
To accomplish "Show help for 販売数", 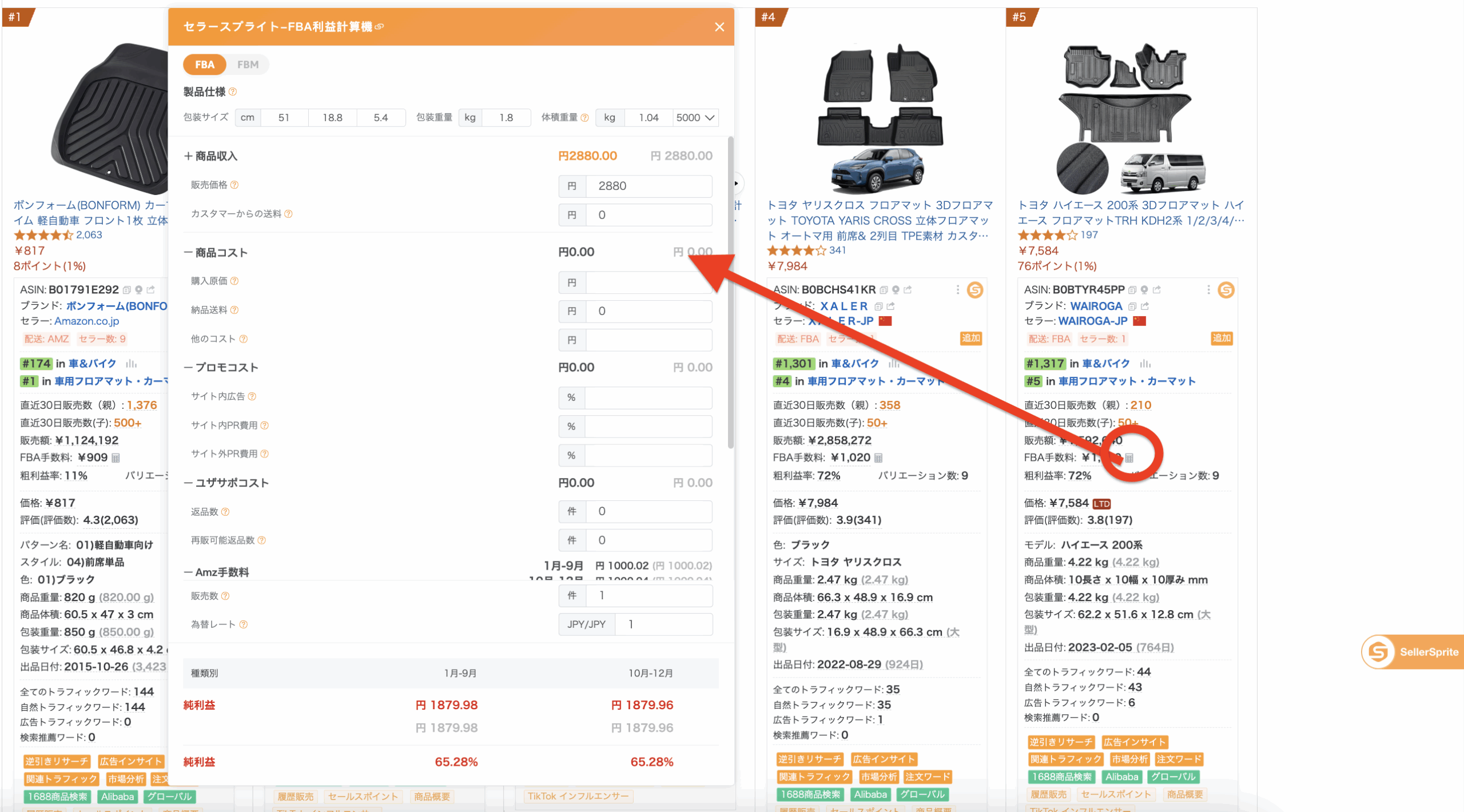I will click(225, 596).
